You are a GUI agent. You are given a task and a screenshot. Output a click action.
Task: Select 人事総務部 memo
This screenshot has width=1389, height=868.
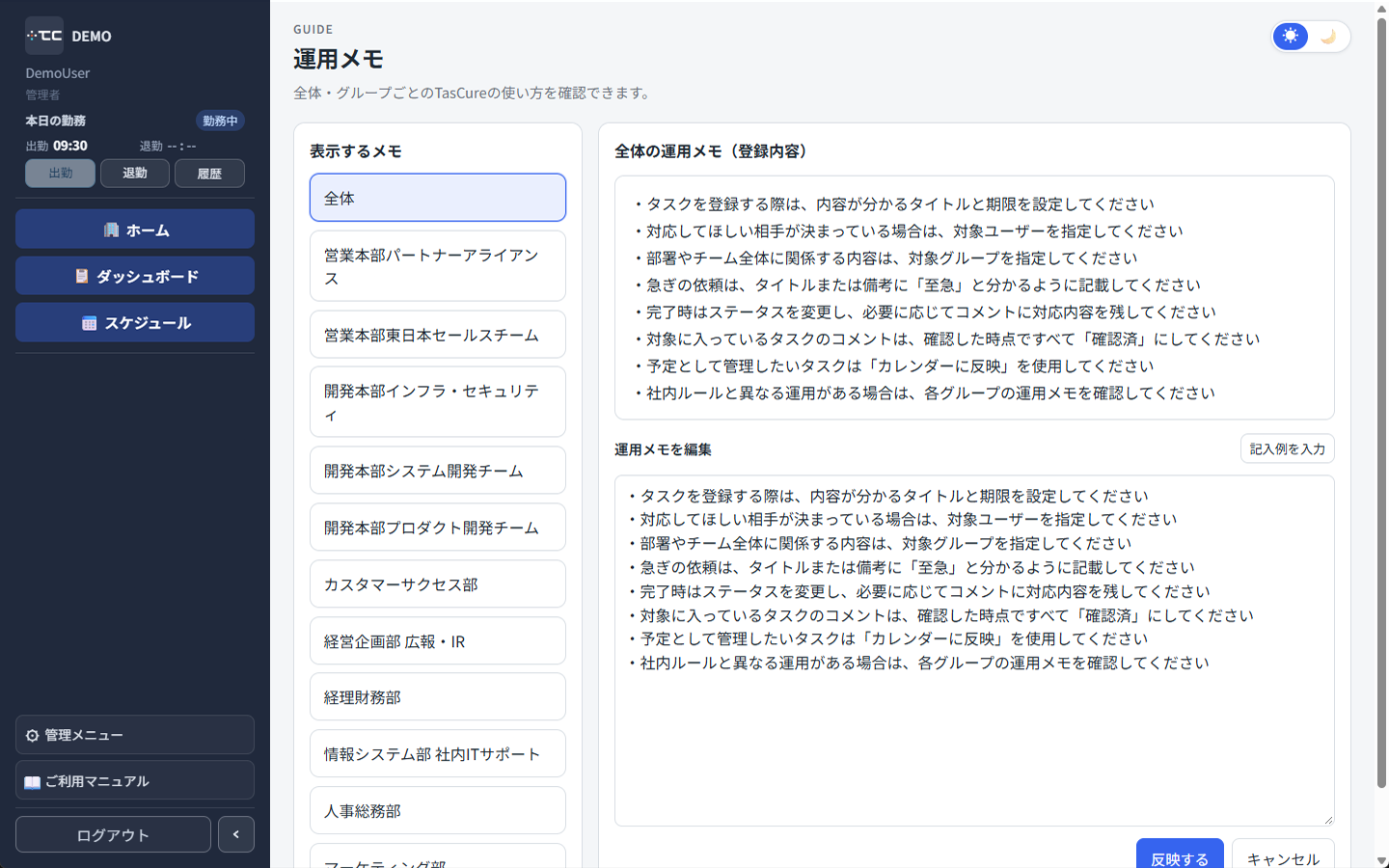tap(438, 811)
